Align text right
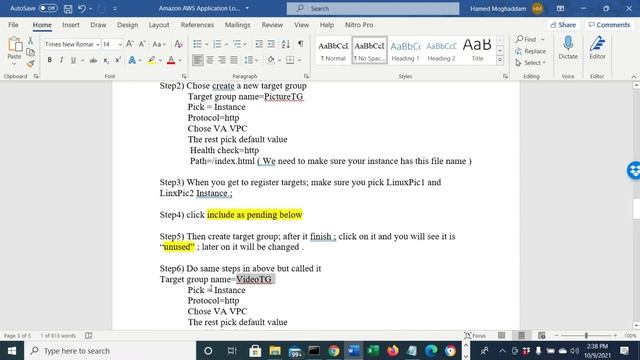Image resolution: width=640 pixels, height=360 pixels. [222, 60]
